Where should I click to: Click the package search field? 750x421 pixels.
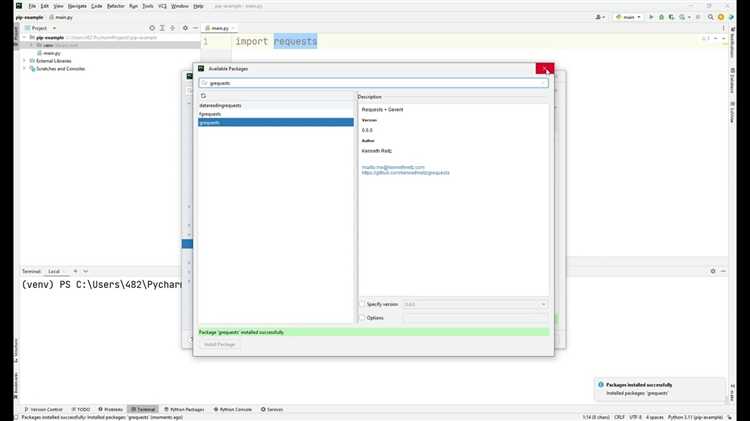374,83
